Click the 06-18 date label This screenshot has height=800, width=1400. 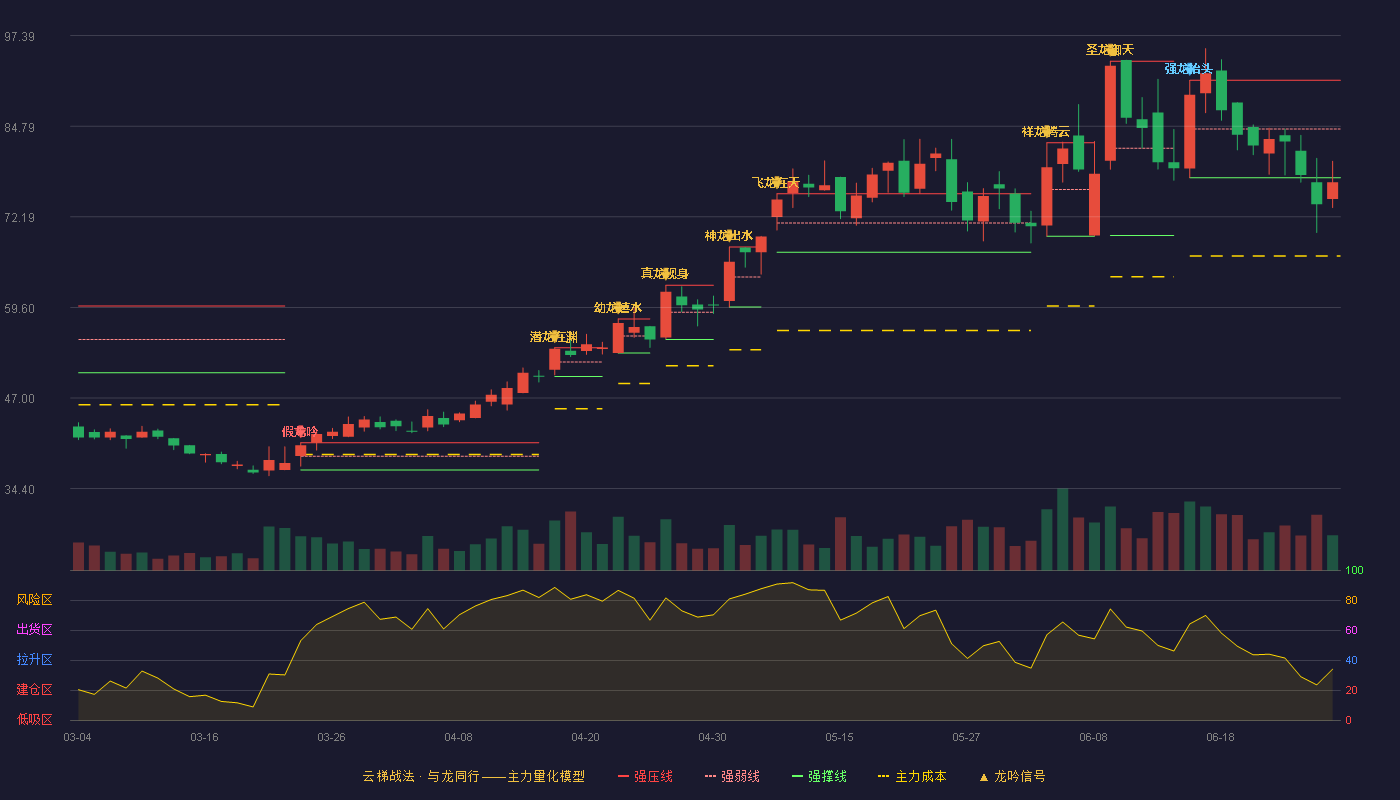[x=1220, y=737]
